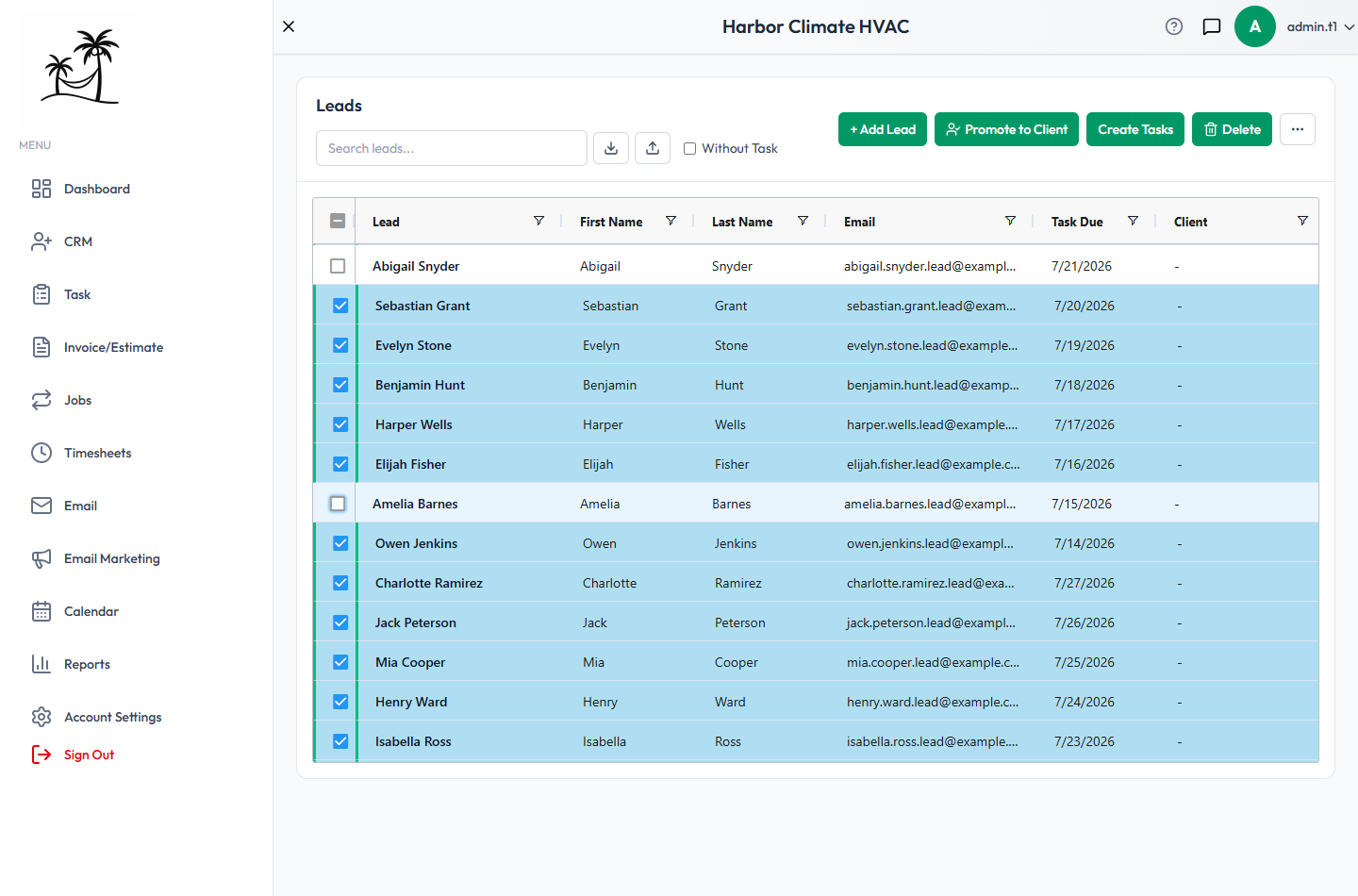
Task: Click the CRM person-plus icon
Action: pos(41,241)
